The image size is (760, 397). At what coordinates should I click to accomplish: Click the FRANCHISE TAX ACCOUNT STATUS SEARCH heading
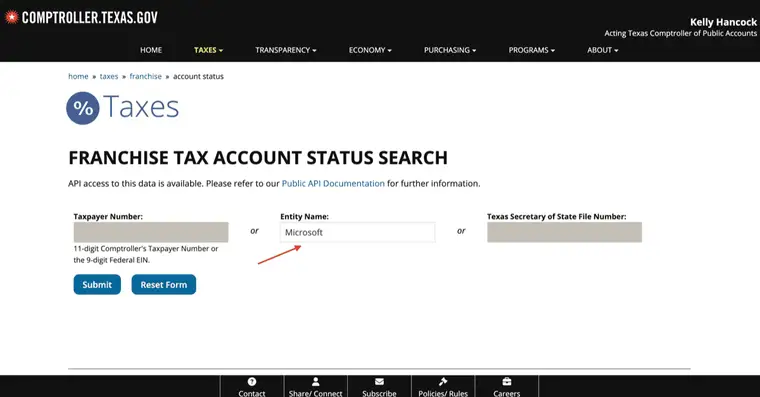point(258,158)
